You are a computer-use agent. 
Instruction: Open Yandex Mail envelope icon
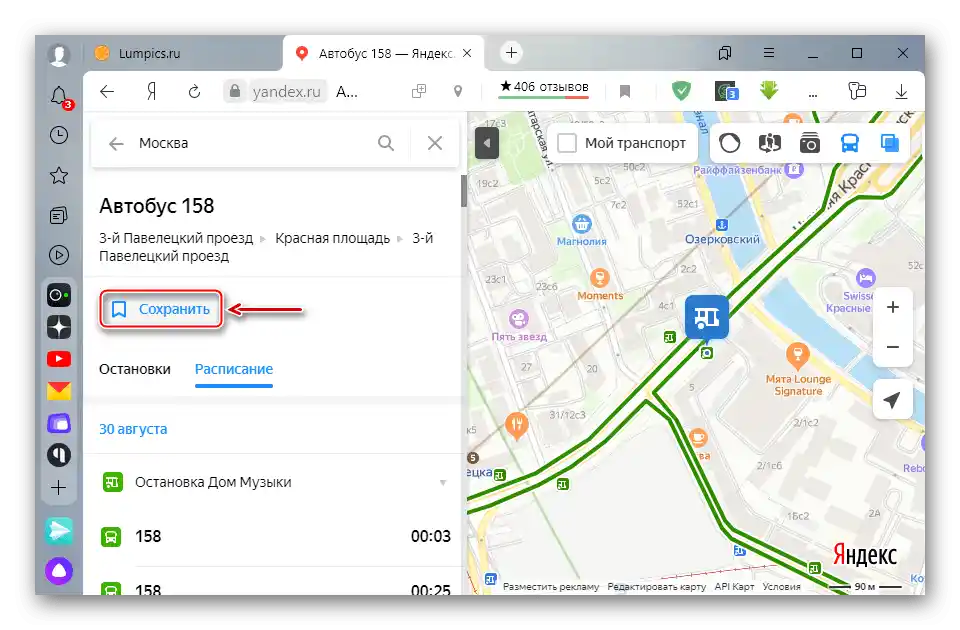(x=59, y=391)
